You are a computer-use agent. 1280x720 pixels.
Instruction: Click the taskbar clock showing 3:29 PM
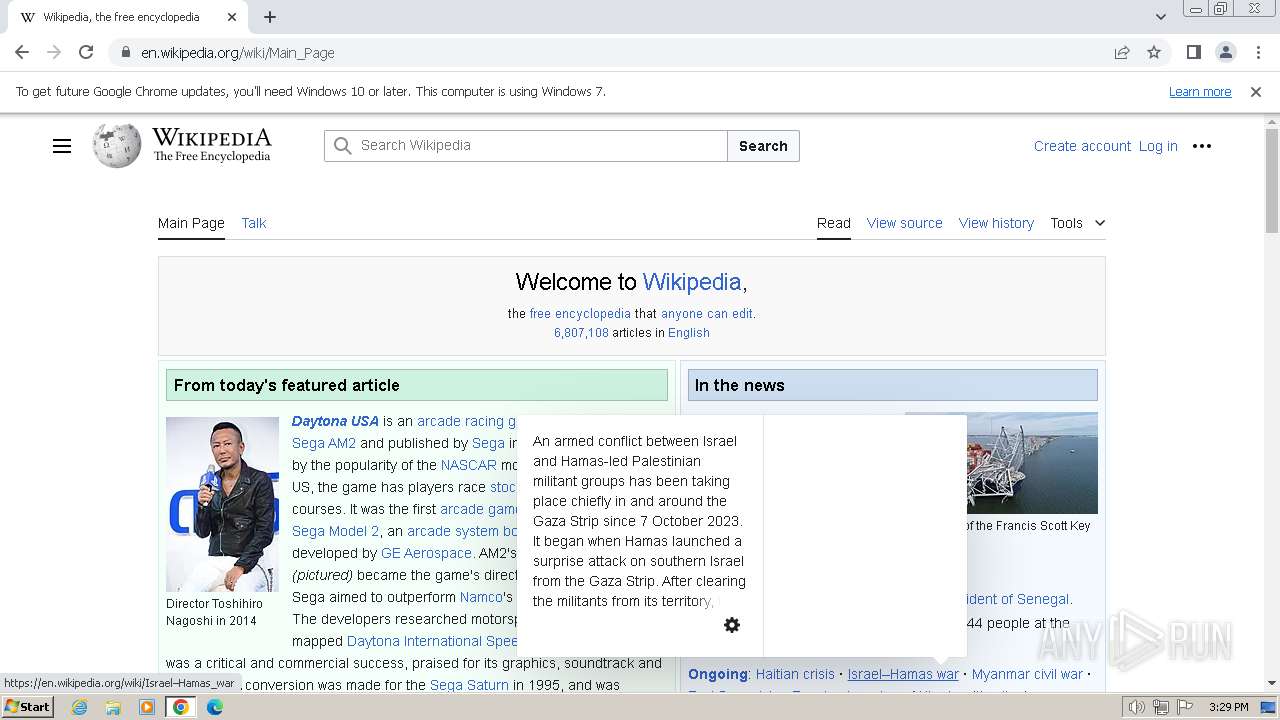click(1228, 707)
